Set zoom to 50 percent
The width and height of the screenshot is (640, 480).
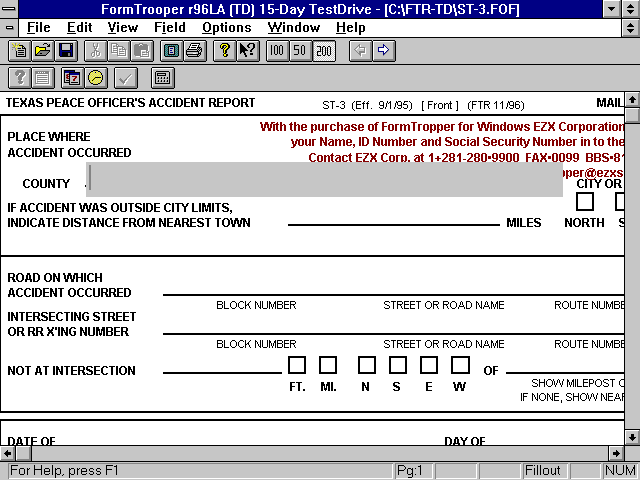pos(300,50)
